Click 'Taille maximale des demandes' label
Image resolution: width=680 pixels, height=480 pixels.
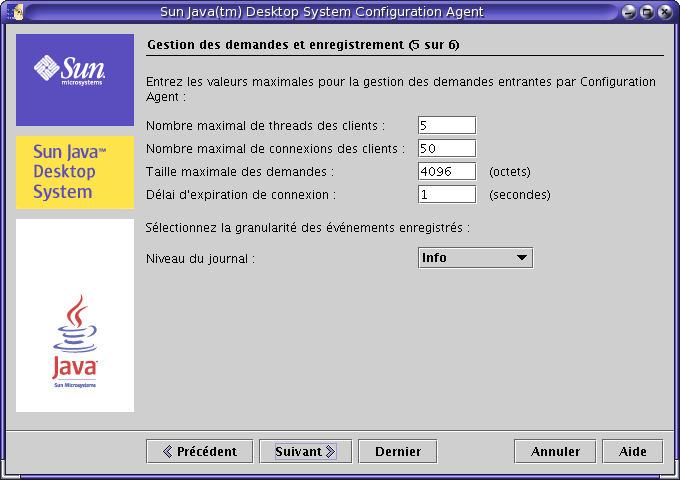point(240,172)
